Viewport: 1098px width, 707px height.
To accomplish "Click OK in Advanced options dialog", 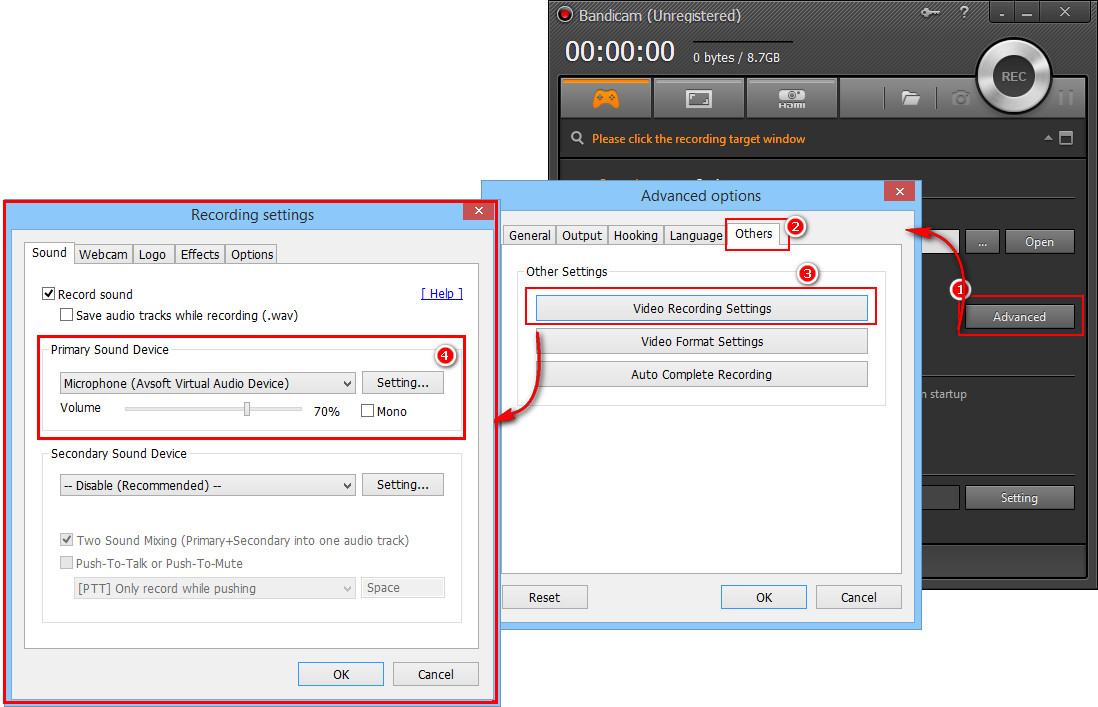I will pyautogui.click(x=764, y=597).
